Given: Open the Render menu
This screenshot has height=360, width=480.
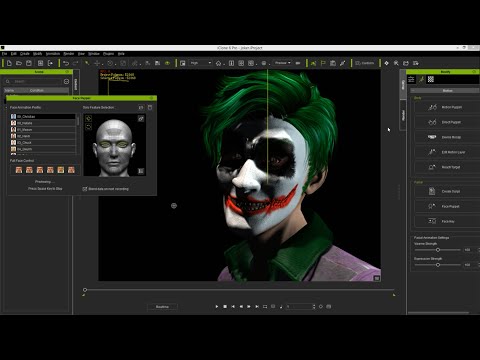Looking at the screenshot, I should [69, 54].
